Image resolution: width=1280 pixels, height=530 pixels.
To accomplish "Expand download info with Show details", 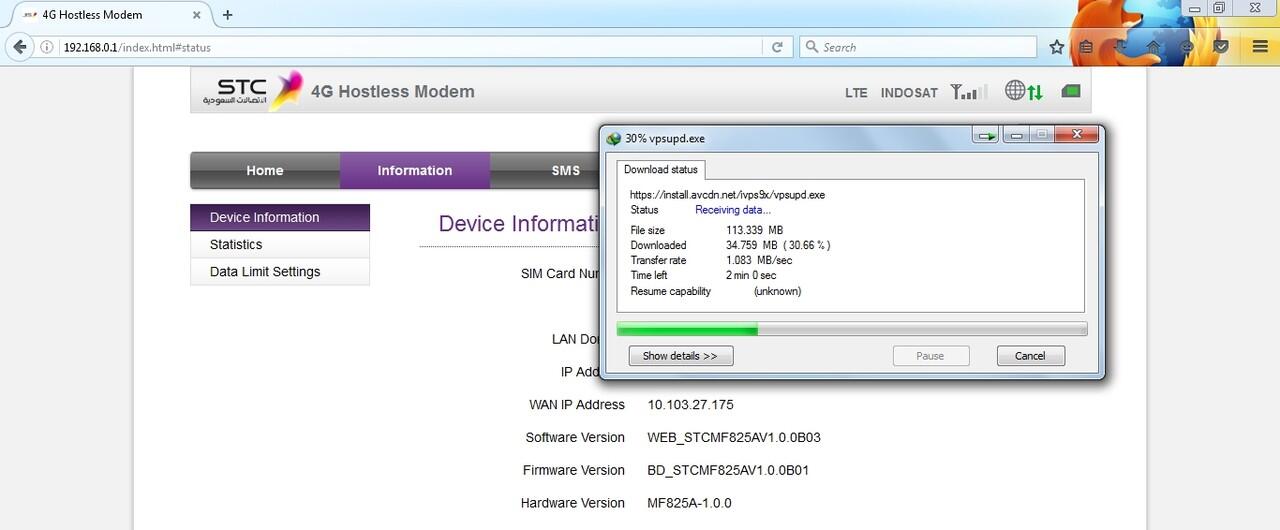I will [680, 356].
